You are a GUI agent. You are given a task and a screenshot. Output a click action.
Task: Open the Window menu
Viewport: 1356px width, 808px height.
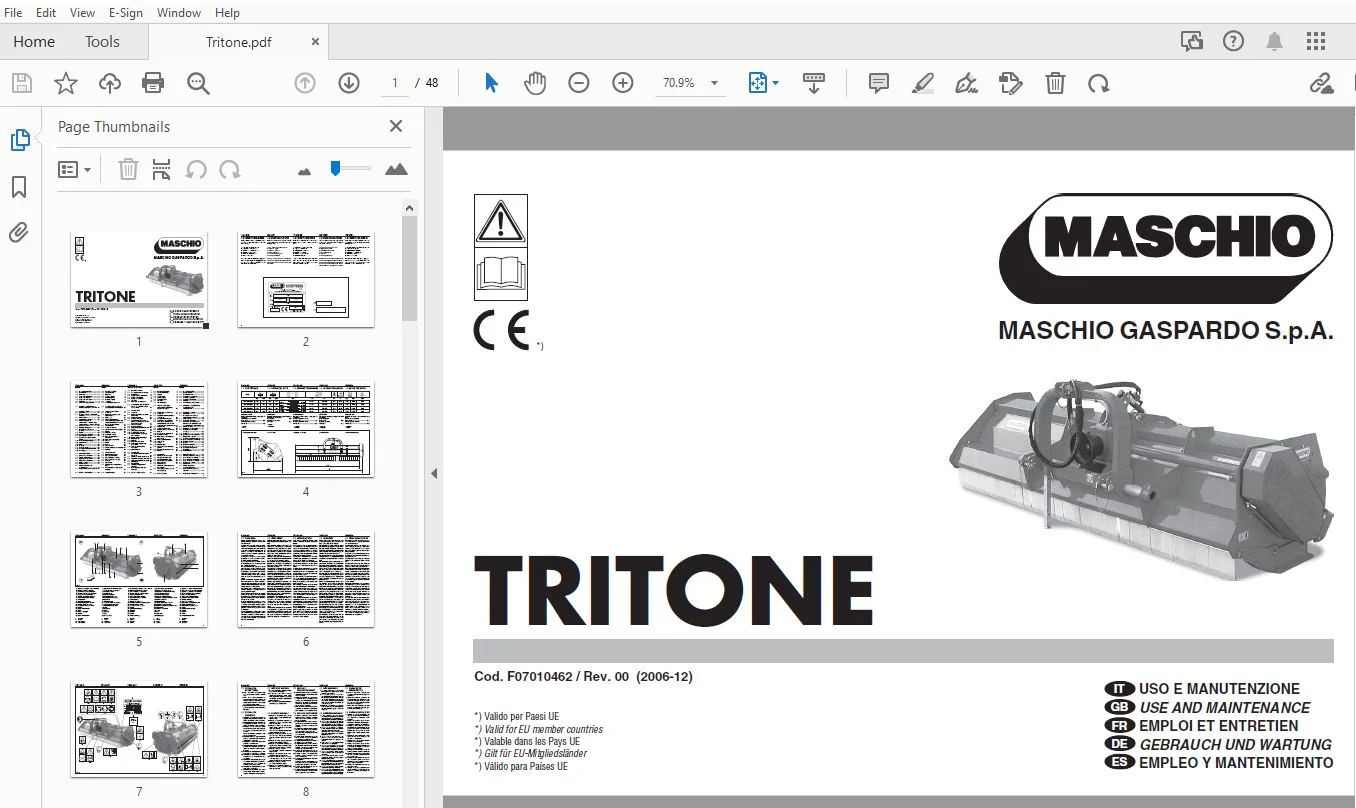179,13
